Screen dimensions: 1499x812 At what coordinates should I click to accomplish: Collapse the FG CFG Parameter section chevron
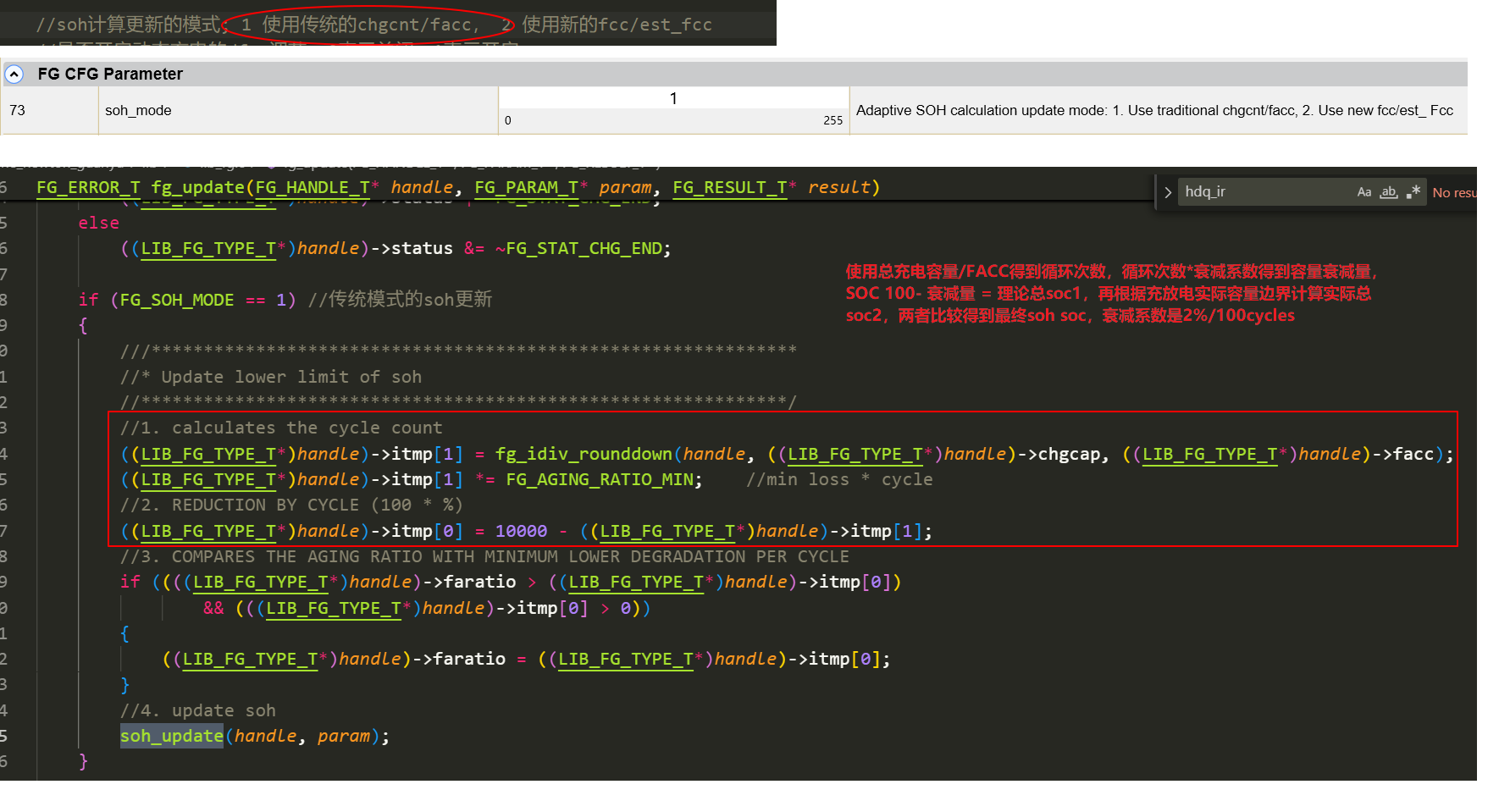(x=14, y=75)
